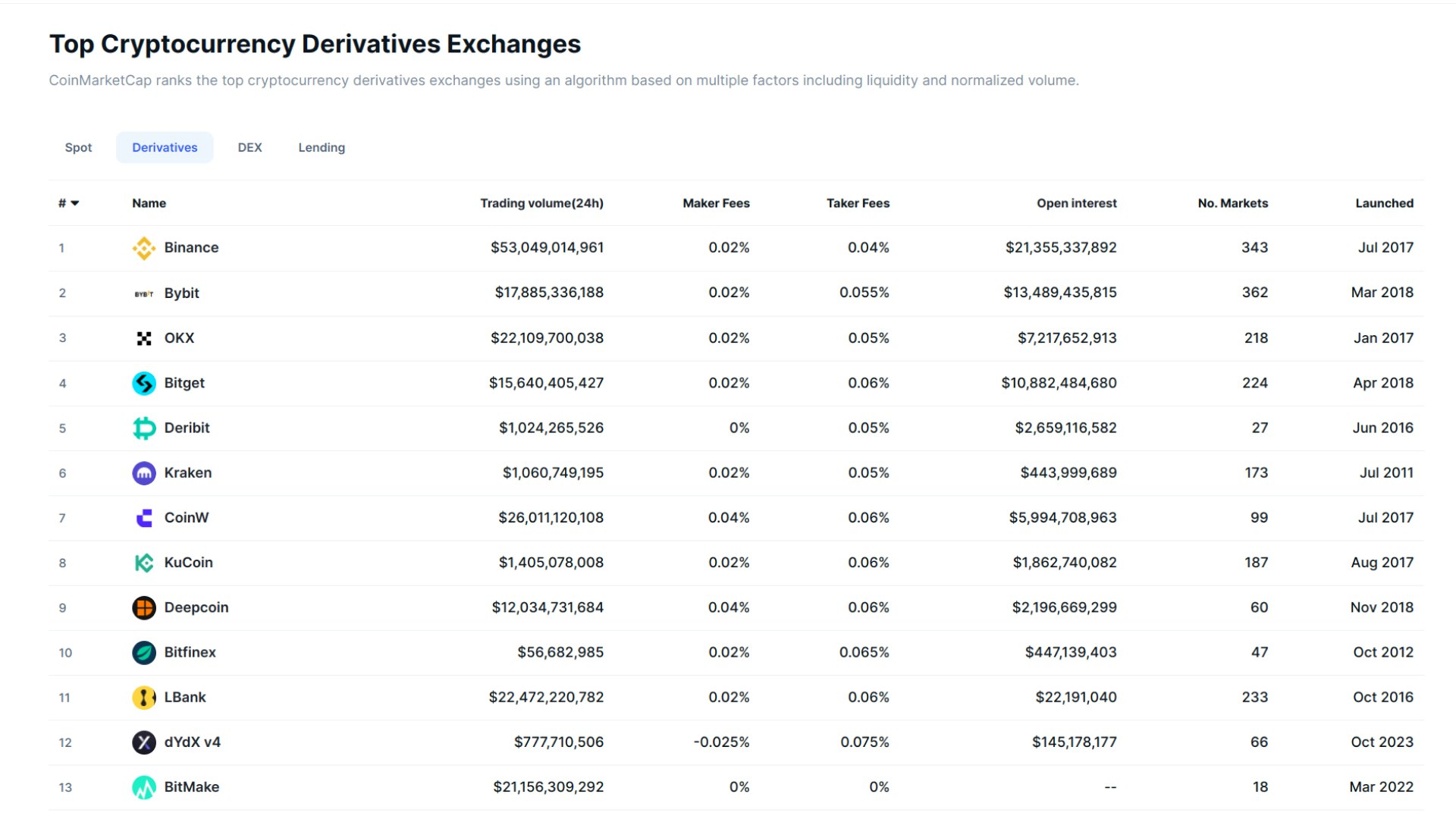Open the LBank exchange page

tap(184, 697)
